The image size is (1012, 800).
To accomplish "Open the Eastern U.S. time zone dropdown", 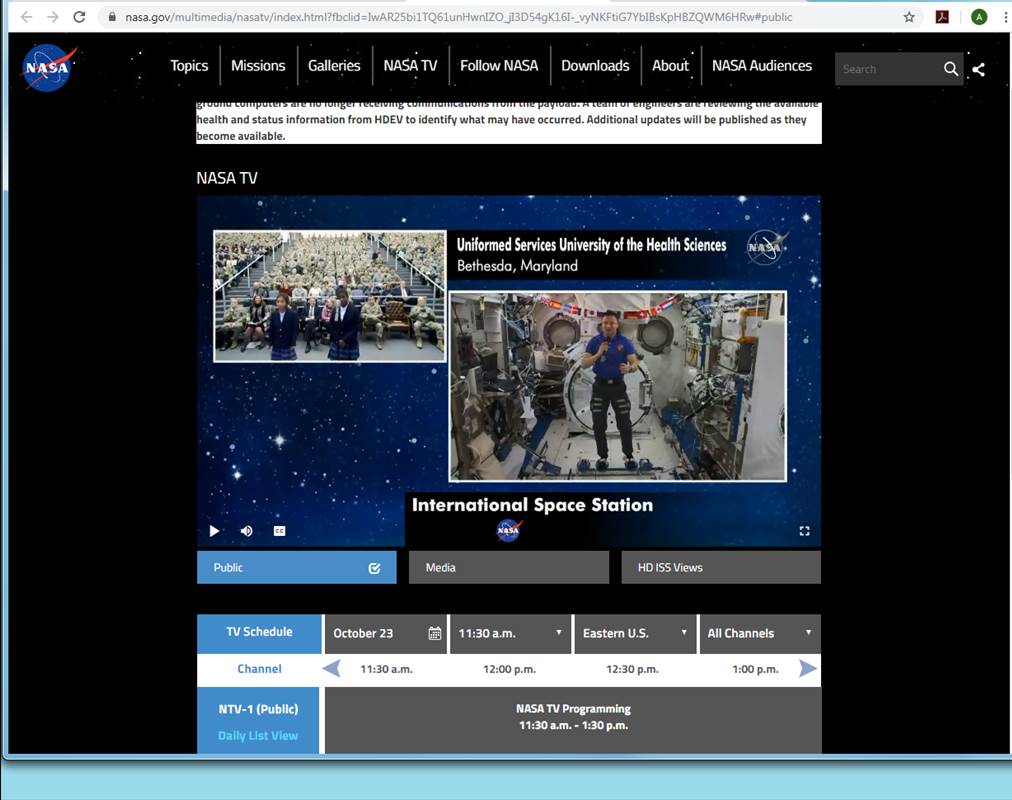I will (635, 634).
